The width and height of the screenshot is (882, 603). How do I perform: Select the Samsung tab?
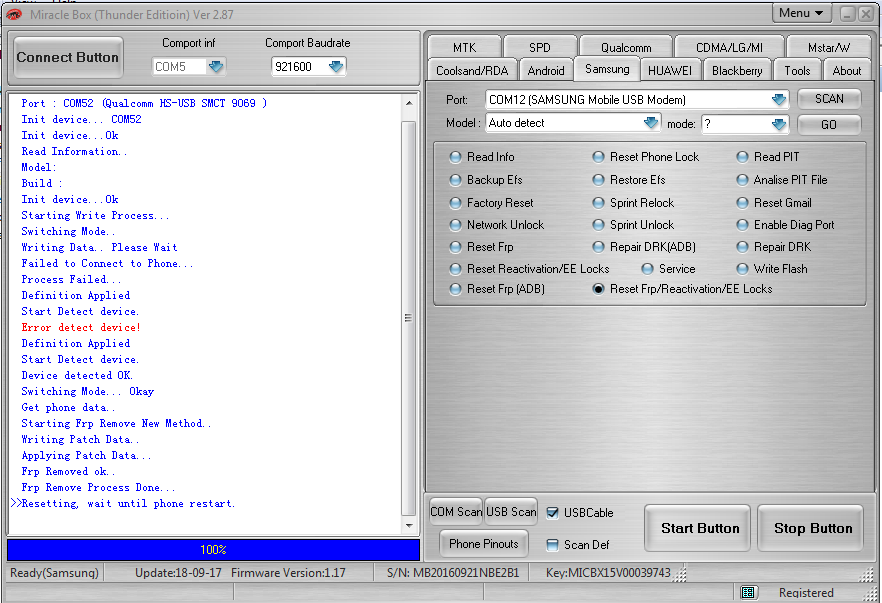(607, 69)
